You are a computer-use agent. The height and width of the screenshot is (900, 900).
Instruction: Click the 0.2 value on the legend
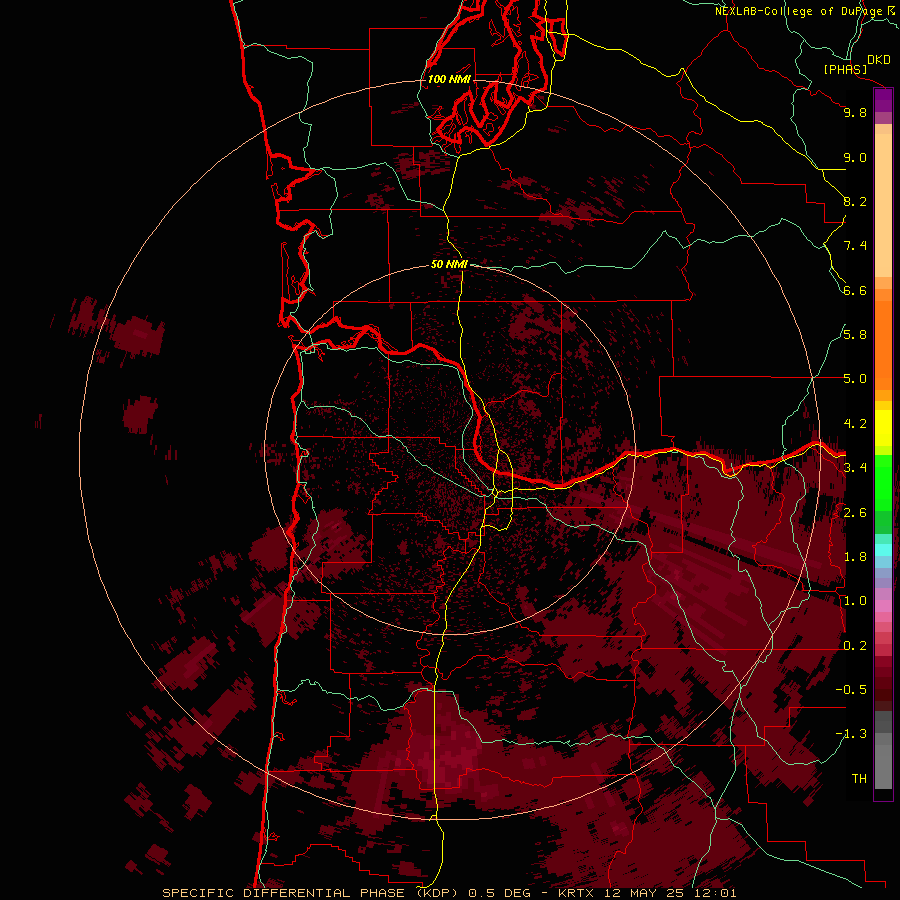tap(855, 646)
